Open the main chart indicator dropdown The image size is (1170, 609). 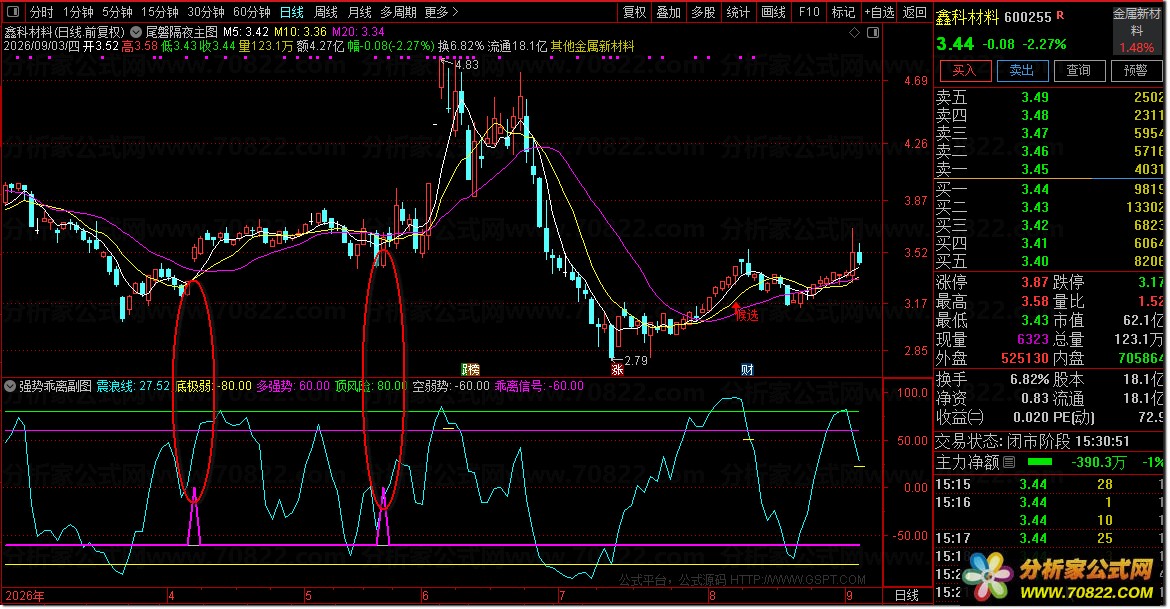coord(136,32)
